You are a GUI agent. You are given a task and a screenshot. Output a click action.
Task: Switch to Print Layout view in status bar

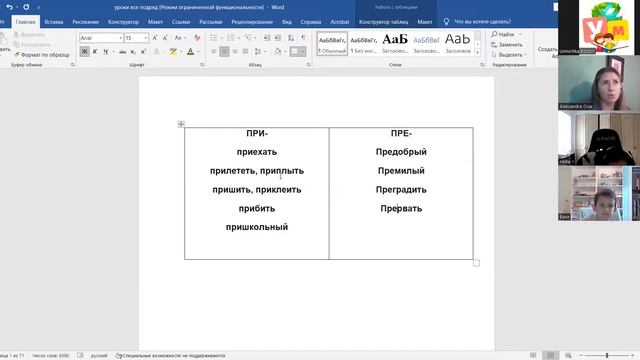click(550, 356)
